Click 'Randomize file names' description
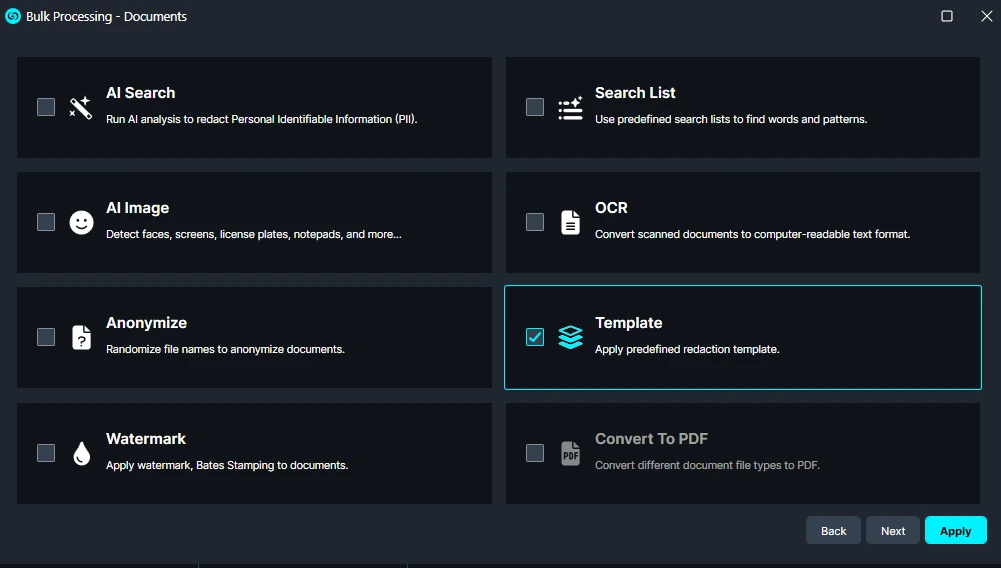Screen dimensions: 1001x568 click(225, 349)
